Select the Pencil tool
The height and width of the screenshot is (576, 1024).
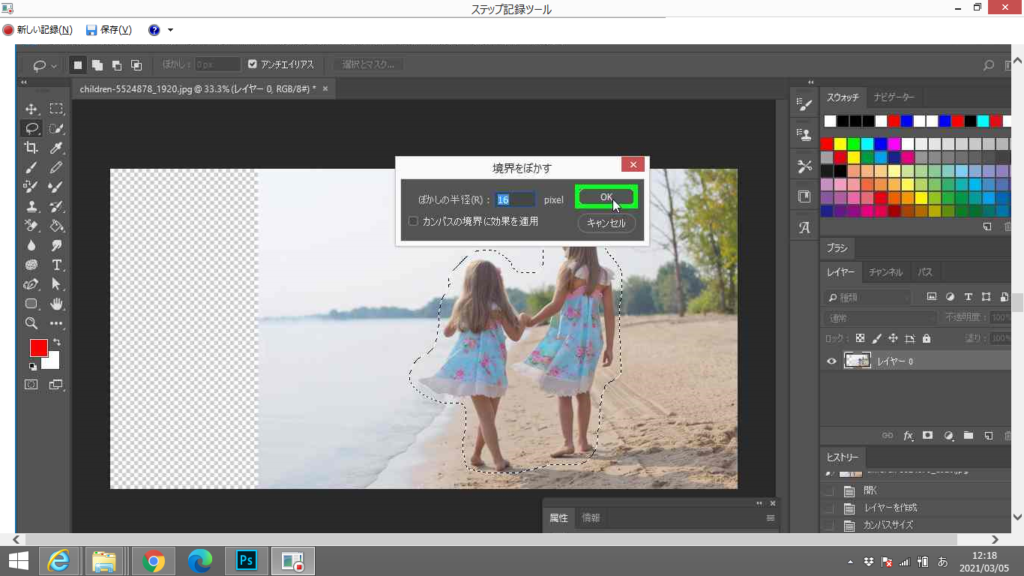point(57,167)
